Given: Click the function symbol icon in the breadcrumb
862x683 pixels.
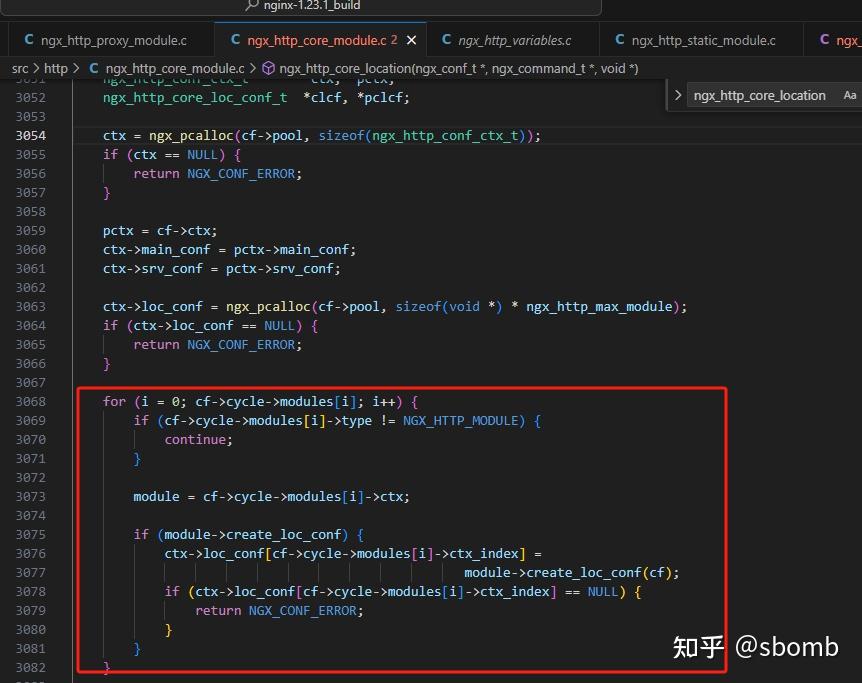Looking at the screenshot, I should pyautogui.click(x=268, y=68).
